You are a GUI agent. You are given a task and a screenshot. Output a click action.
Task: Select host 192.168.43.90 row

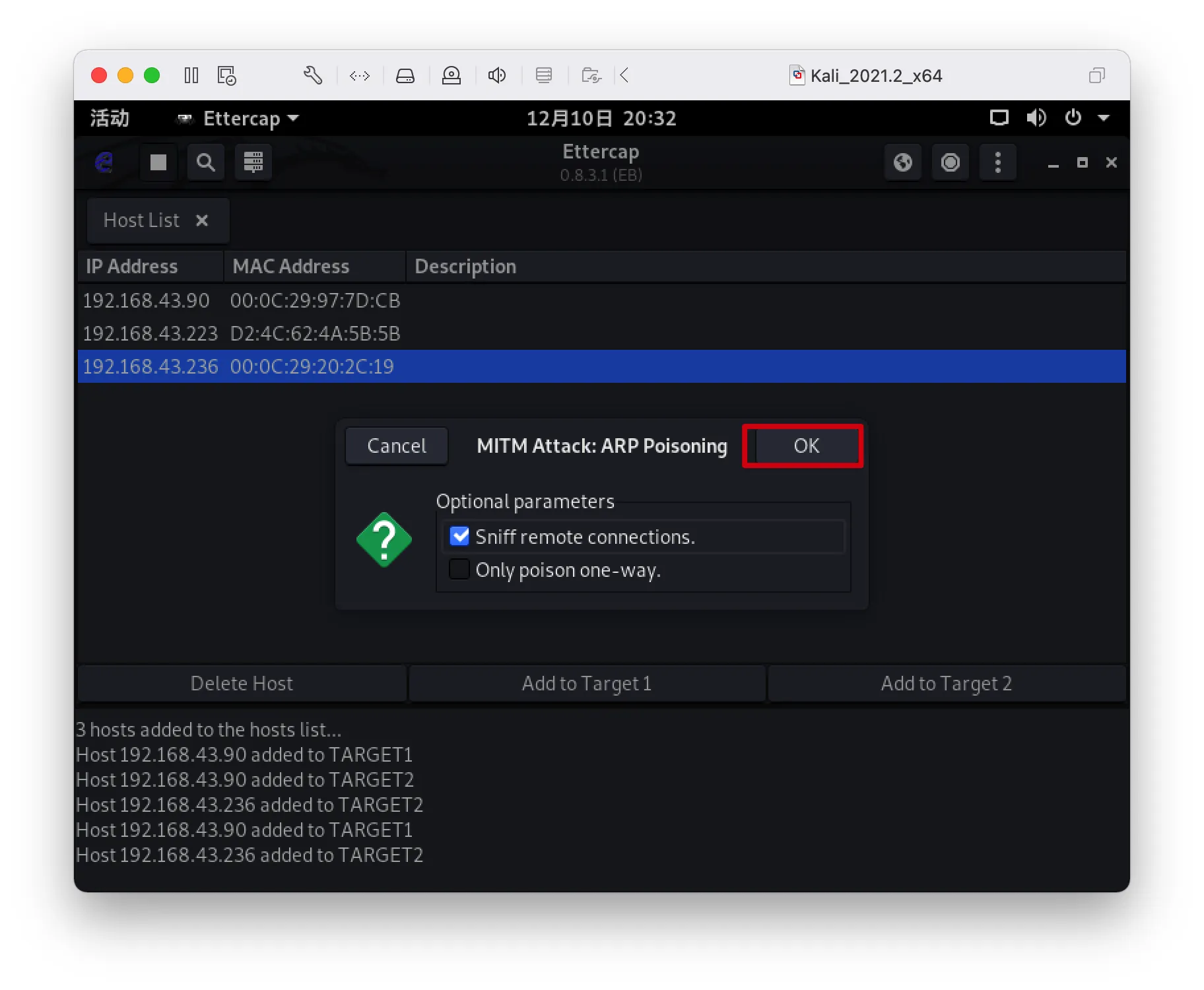tap(601, 300)
